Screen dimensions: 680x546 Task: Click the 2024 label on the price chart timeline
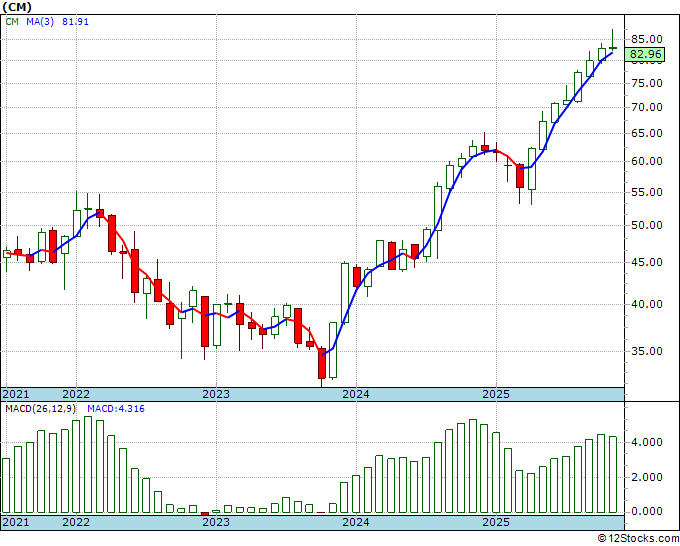coord(356,394)
